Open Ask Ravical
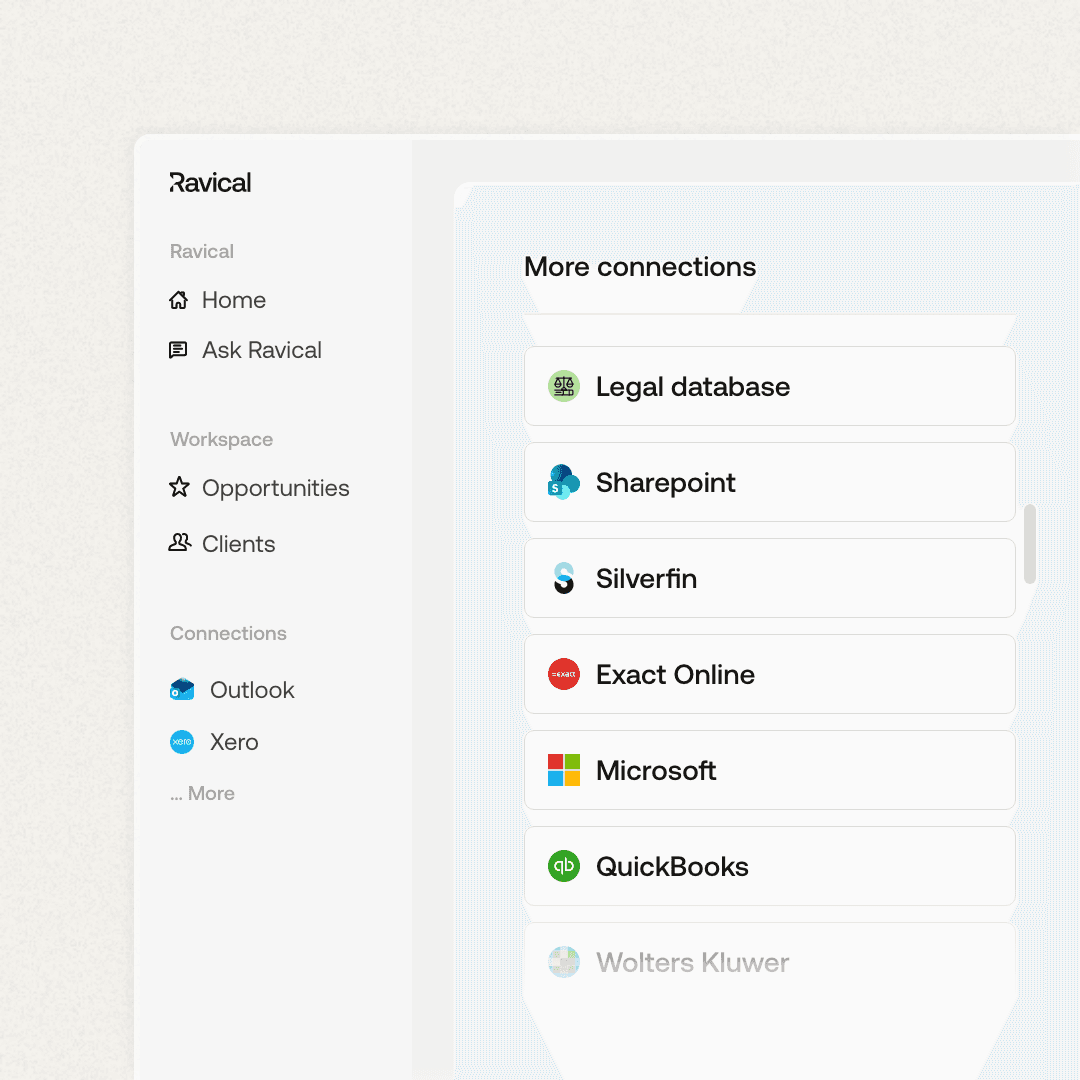This screenshot has width=1080, height=1080. (x=245, y=350)
